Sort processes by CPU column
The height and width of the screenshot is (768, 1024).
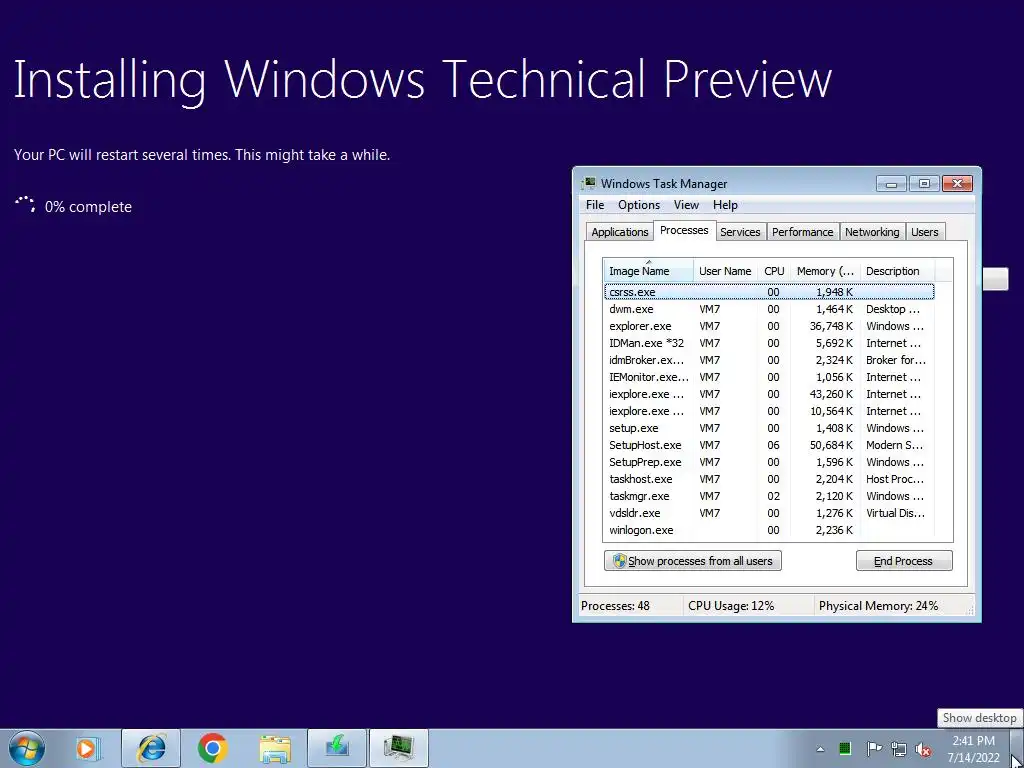(x=774, y=271)
